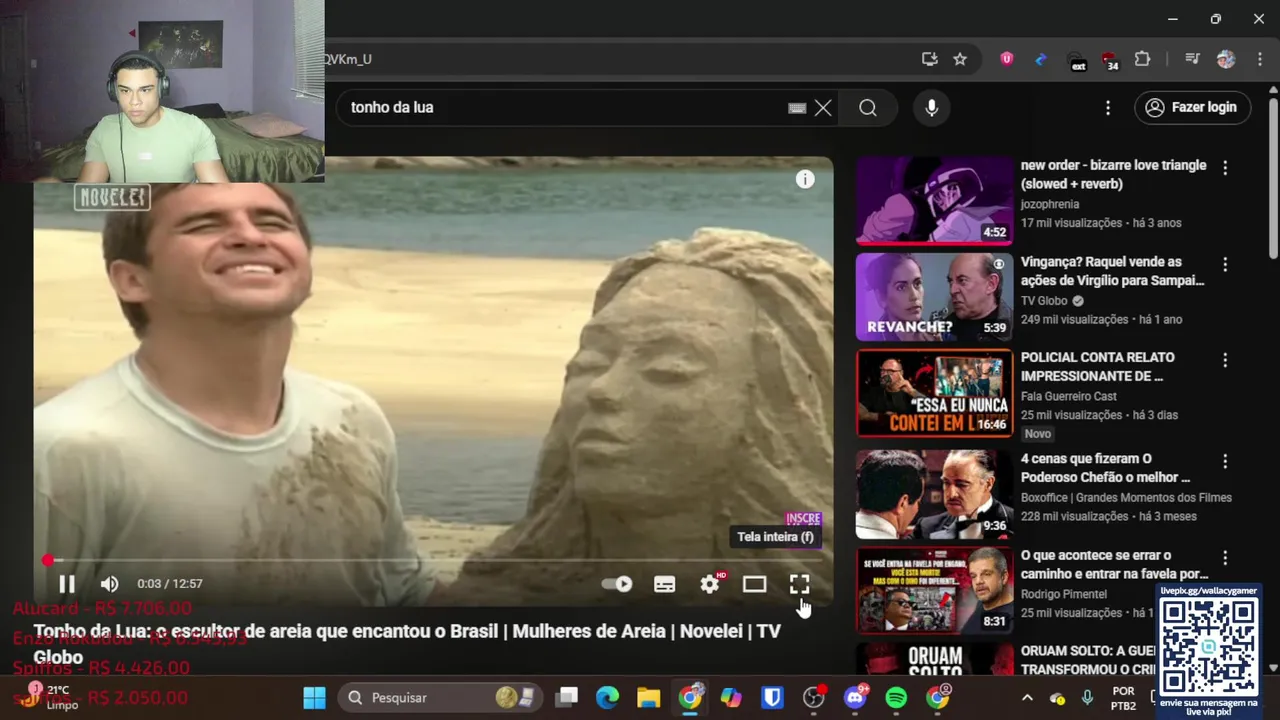Open the video info card icon
The height and width of the screenshot is (720, 1280).
click(x=805, y=179)
